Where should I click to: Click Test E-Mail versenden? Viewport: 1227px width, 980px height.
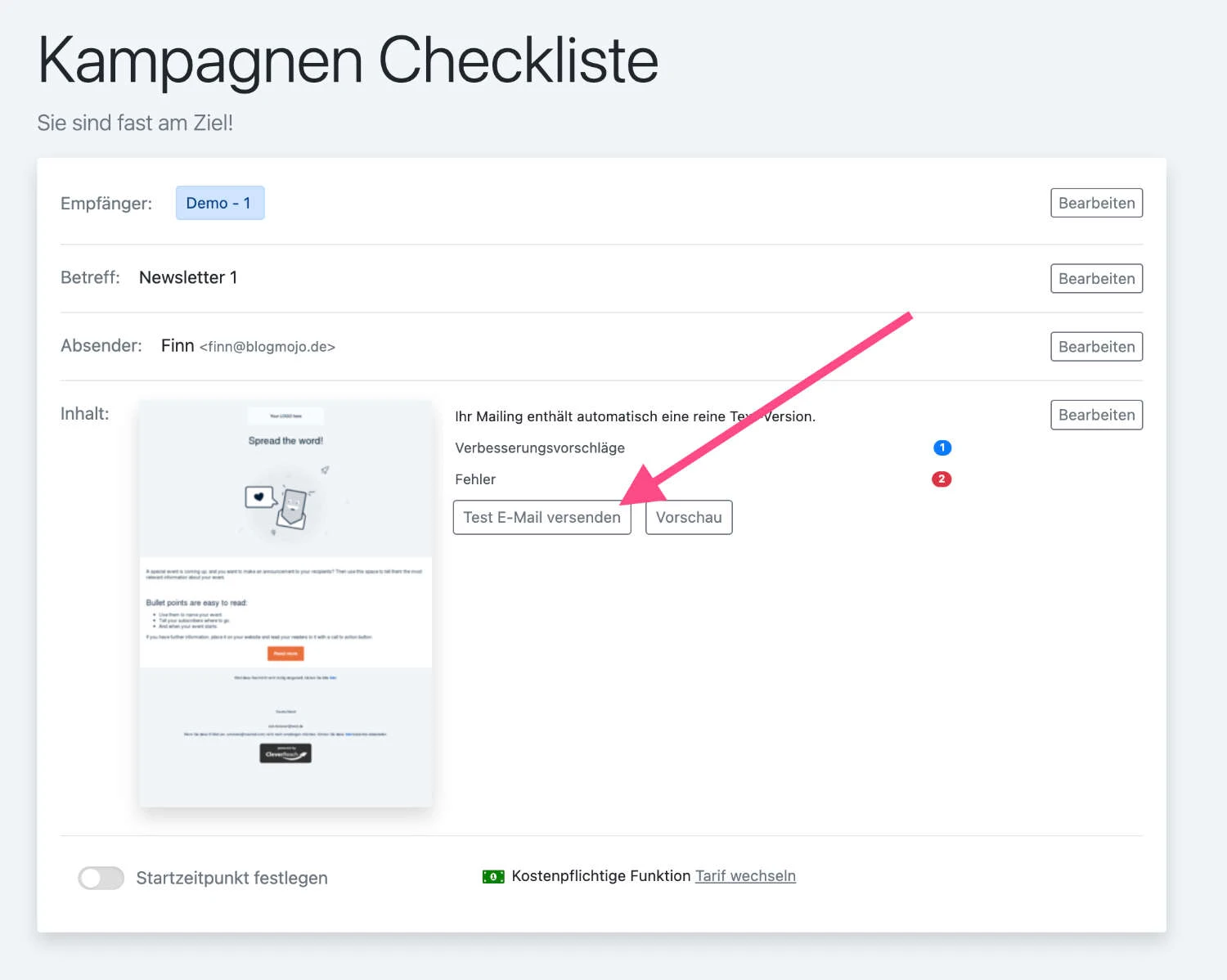542,517
